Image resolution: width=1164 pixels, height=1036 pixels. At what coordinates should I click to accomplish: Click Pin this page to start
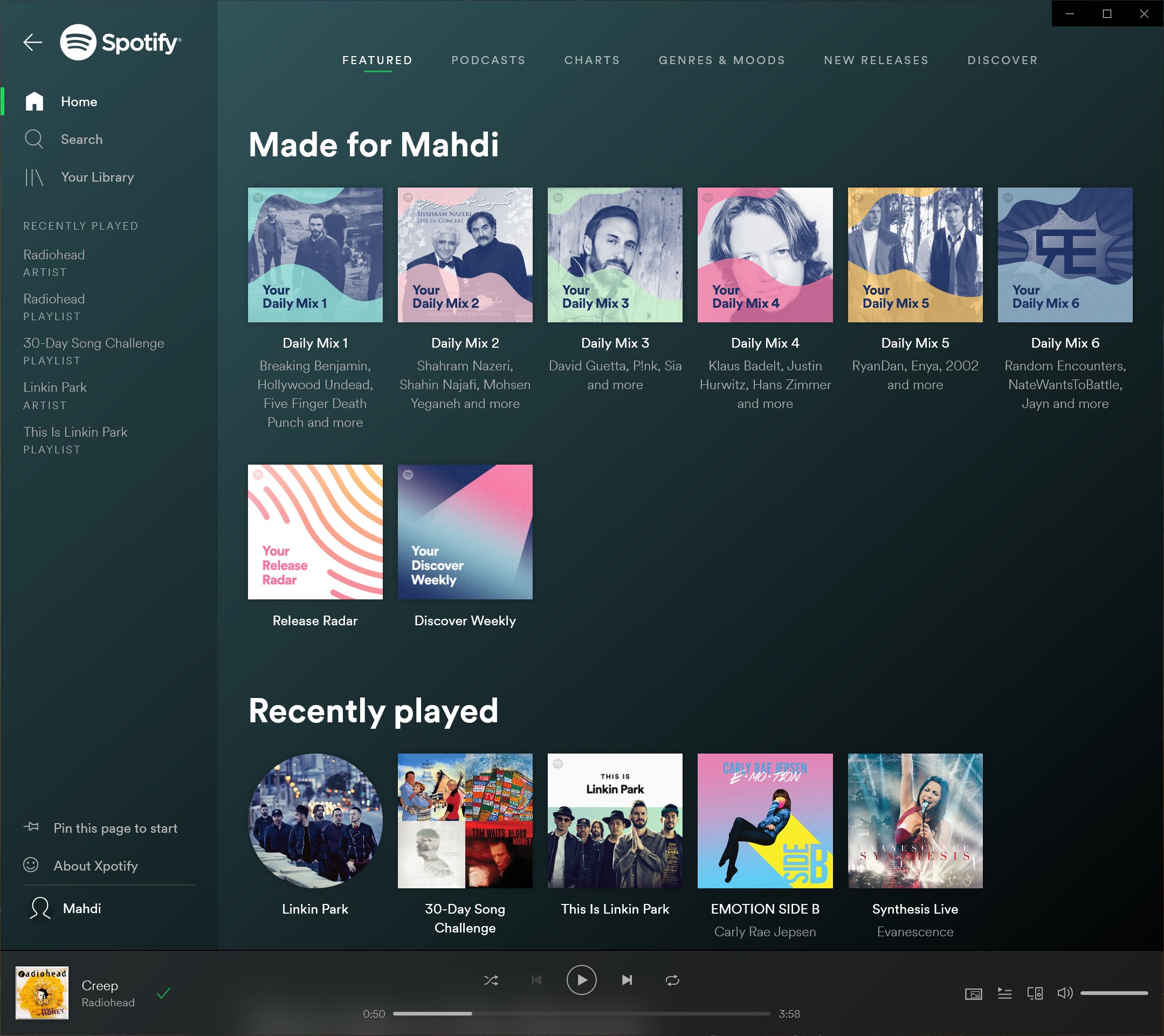[115, 828]
